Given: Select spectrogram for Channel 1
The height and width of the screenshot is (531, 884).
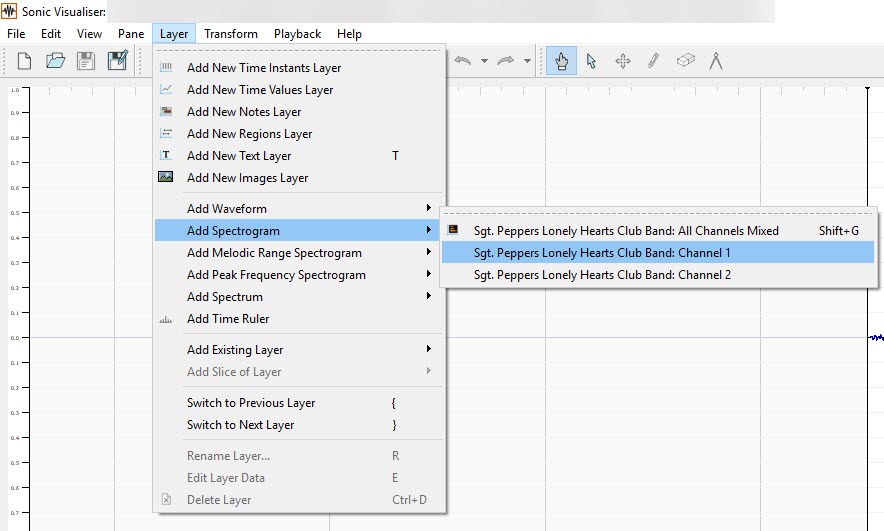Looking at the screenshot, I should point(658,253).
